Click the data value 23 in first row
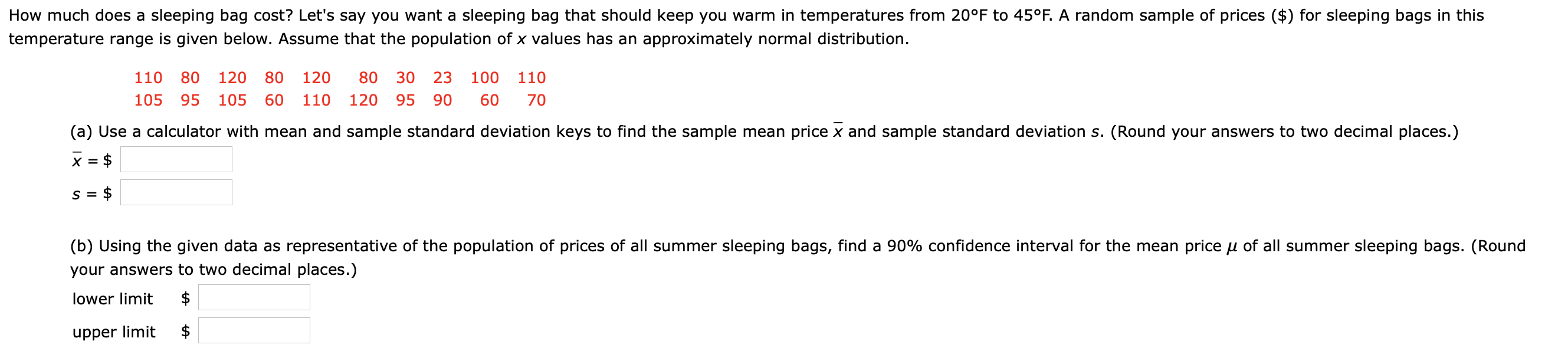Image resolution: width=1568 pixels, height=361 pixels. click(x=443, y=77)
